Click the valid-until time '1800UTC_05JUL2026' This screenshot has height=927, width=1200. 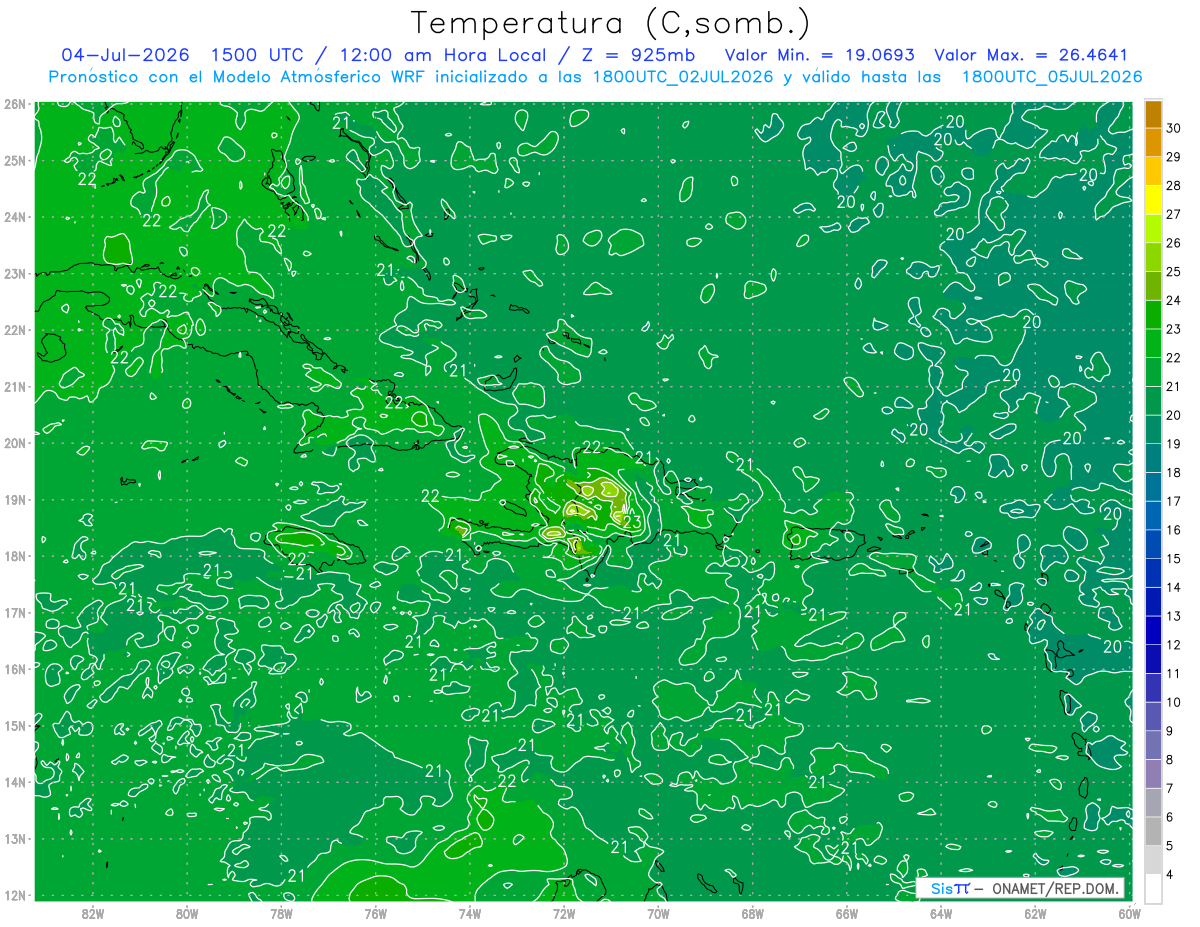1052,77
